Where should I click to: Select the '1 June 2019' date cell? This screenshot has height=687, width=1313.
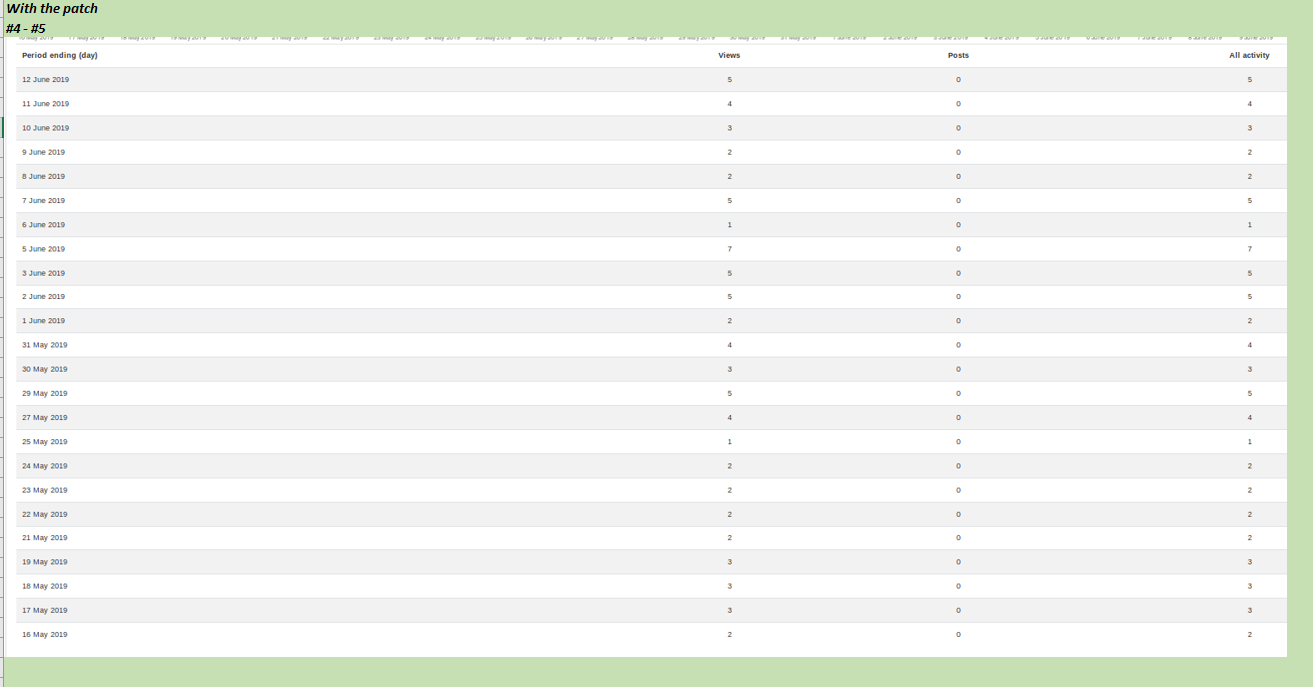tap(43, 321)
